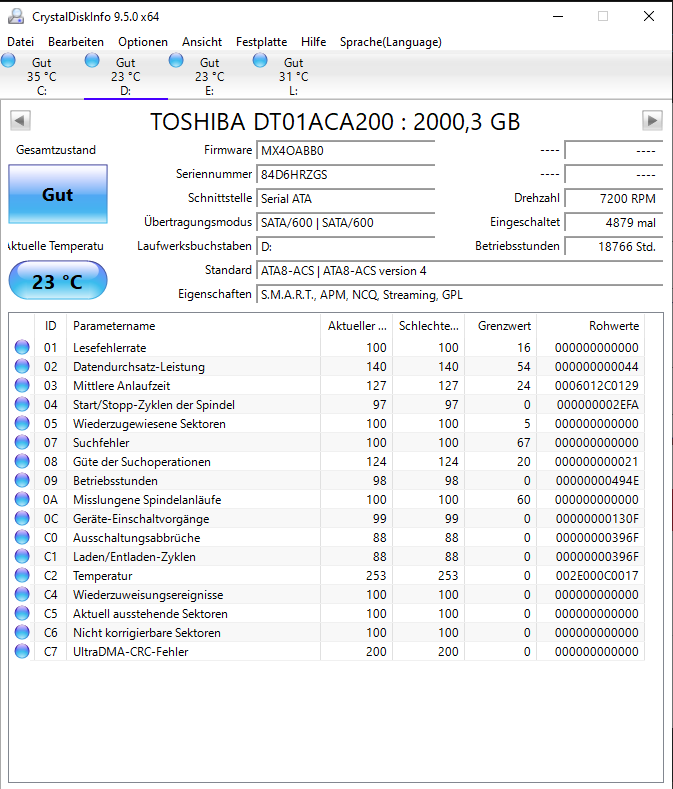This screenshot has height=789, width=673.
Task: Click the Gesamtzustand label
Action: [56, 150]
